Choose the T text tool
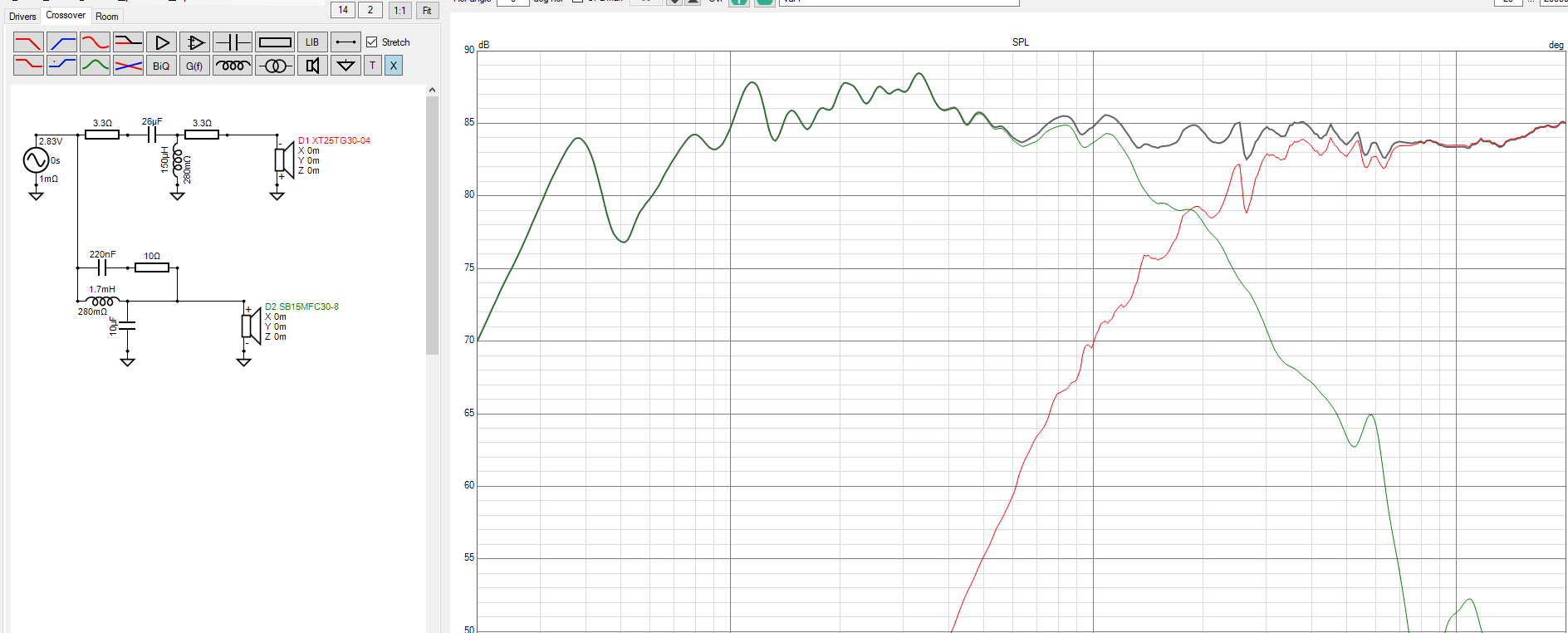This screenshot has height=633, width=1568. pos(373,65)
